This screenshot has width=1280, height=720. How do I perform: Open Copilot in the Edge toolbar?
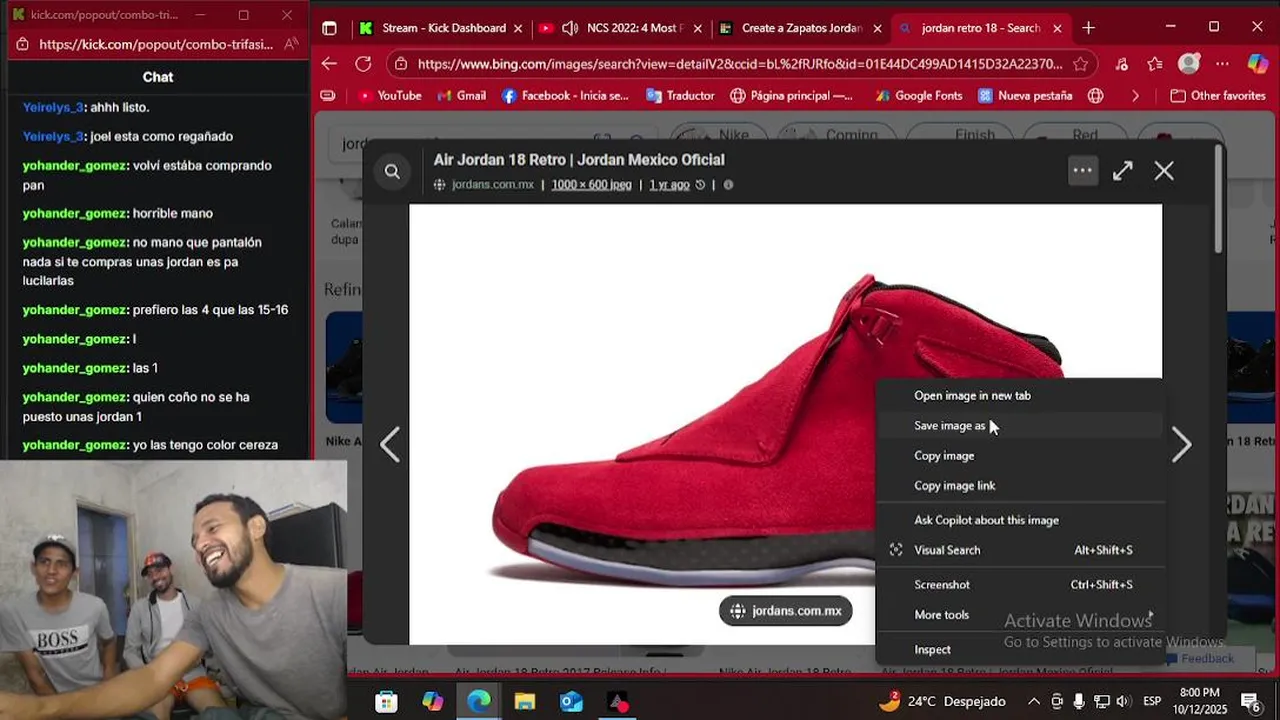tap(1257, 64)
